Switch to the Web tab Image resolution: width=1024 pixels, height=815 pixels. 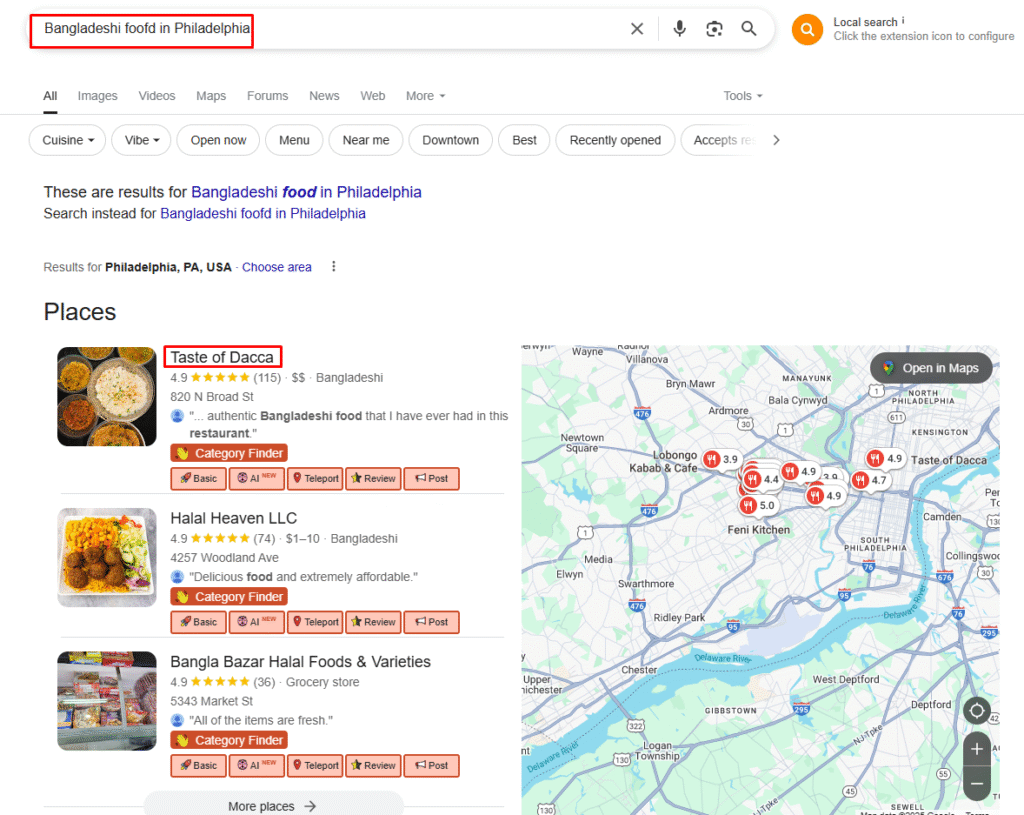tap(373, 96)
